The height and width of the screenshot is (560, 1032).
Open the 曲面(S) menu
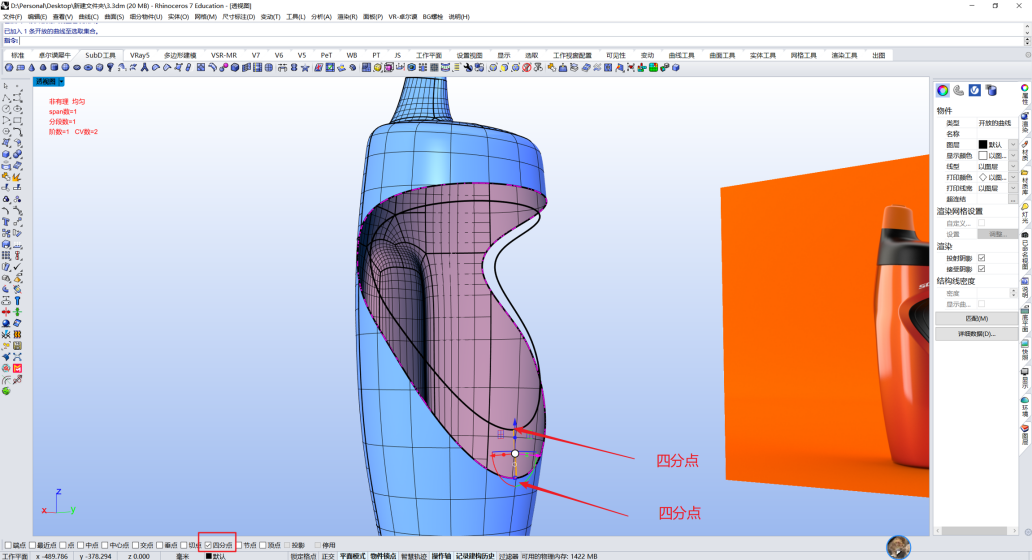(114, 16)
